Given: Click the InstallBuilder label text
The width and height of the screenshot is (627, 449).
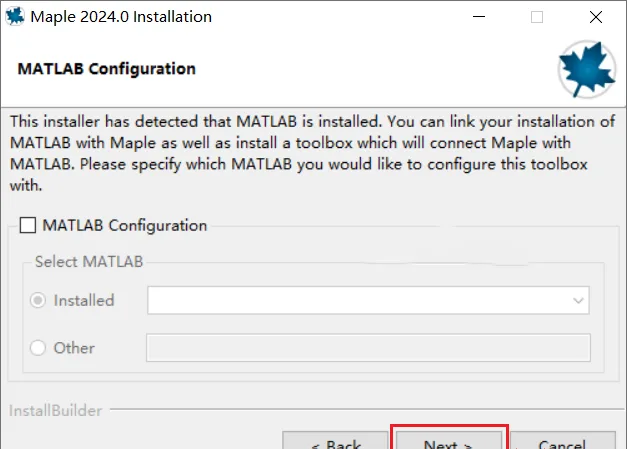Looking at the screenshot, I should click(56, 411).
